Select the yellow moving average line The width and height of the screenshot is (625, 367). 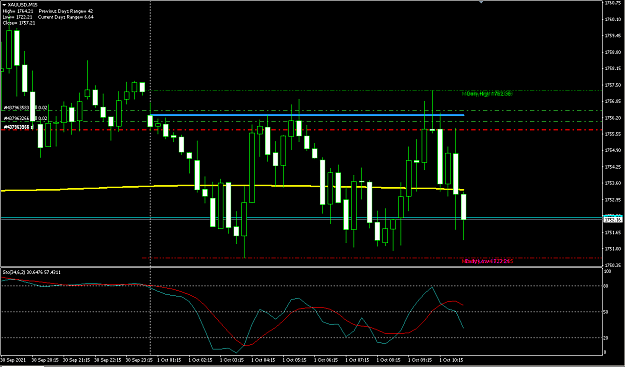[231, 186]
